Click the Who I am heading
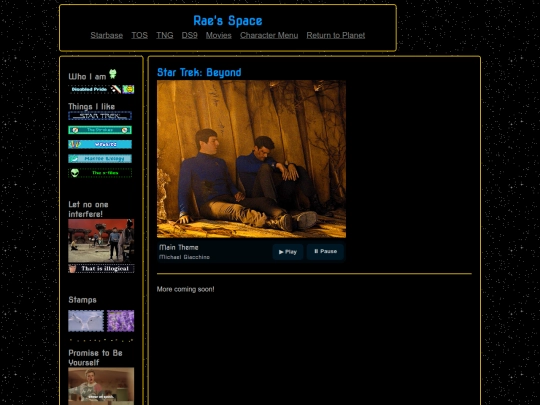 click(x=87, y=76)
